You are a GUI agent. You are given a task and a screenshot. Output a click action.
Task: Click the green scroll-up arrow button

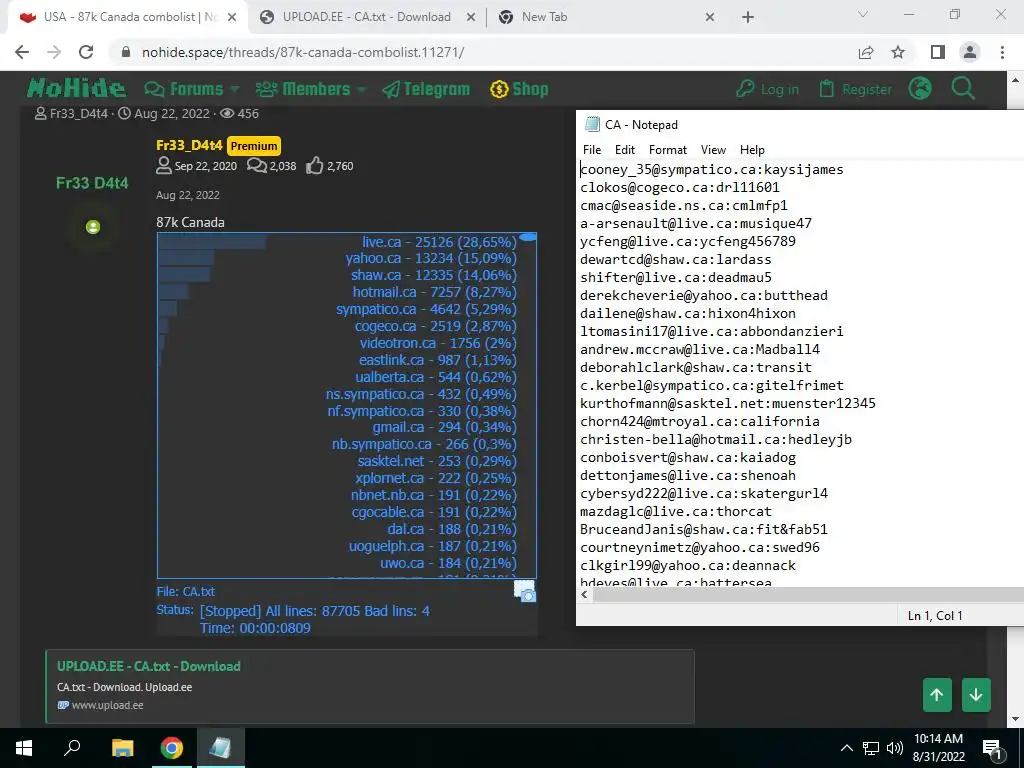(937, 695)
